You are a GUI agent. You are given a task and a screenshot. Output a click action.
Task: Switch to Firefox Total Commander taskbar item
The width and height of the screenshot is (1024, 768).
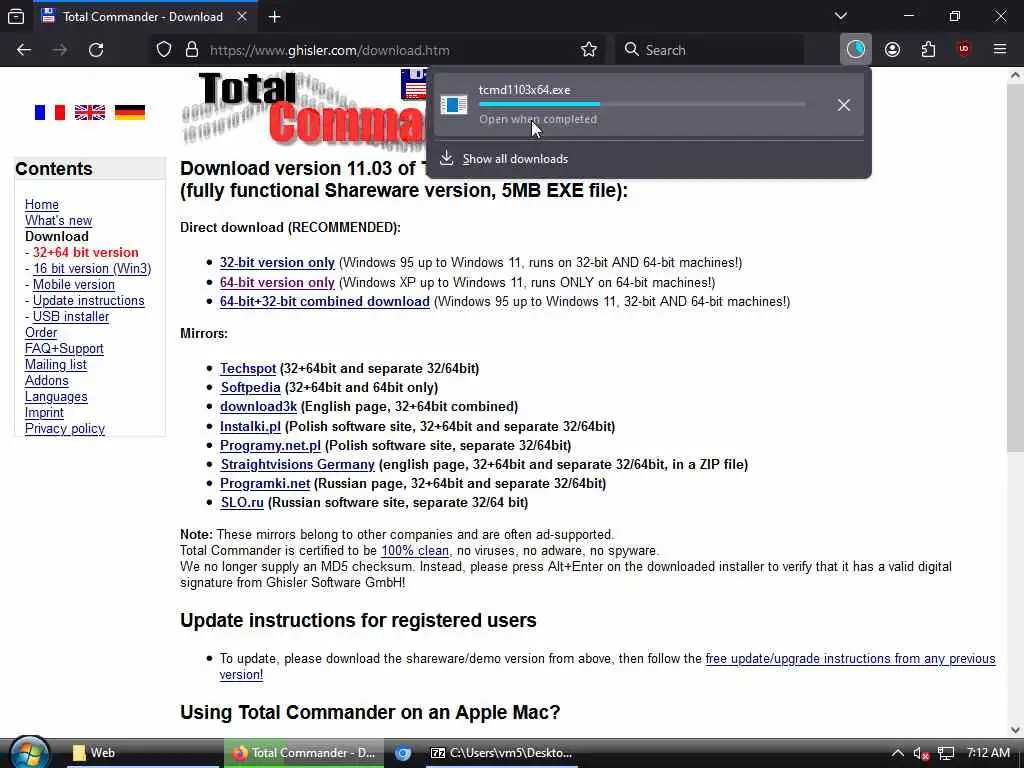[x=304, y=753]
